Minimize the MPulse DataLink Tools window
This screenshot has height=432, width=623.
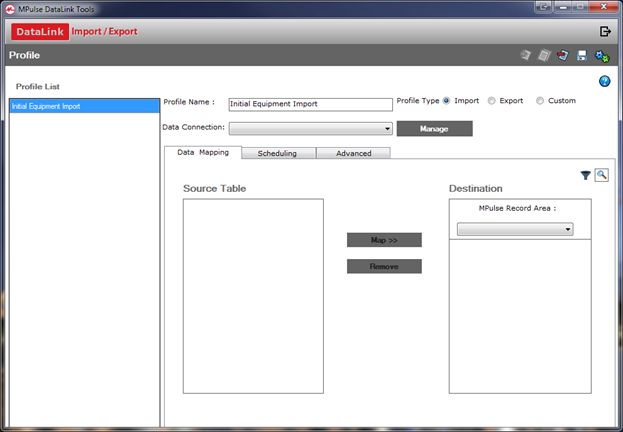click(x=562, y=6)
